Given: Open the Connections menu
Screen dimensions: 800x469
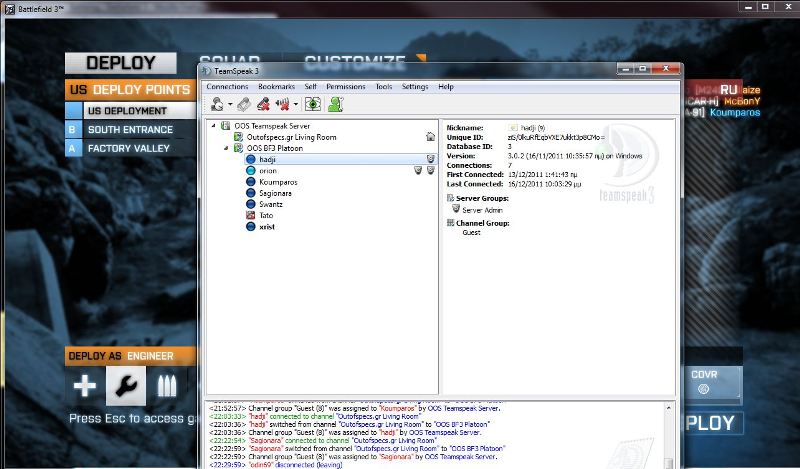Looking at the screenshot, I should tap(227, 87).
